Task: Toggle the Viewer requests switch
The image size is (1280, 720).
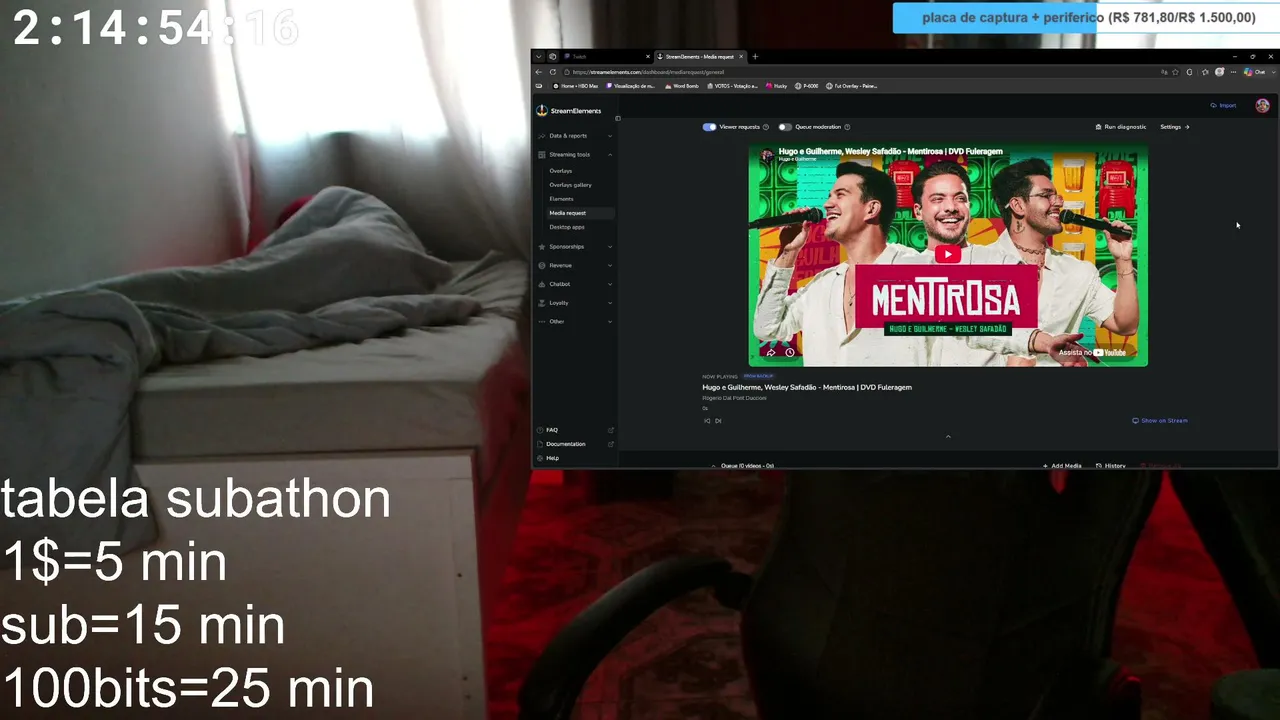Action: click(x=709, y=127)
